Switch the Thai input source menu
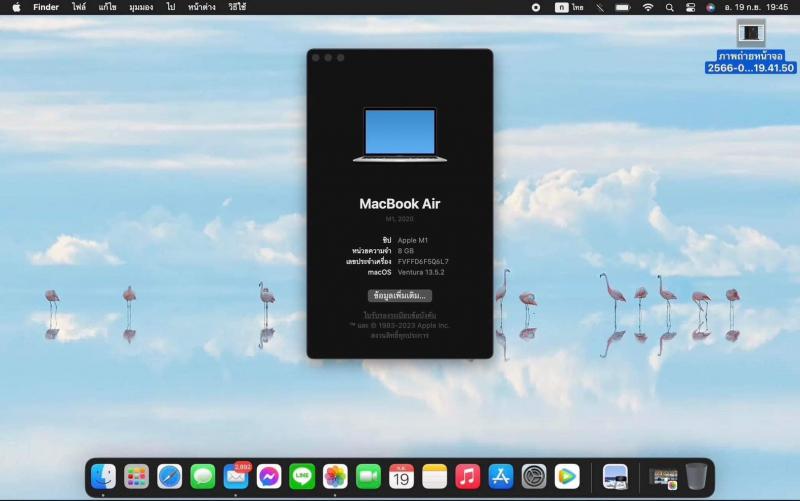Viewport: 800px width, 501px height. click(x=569, y=7)
